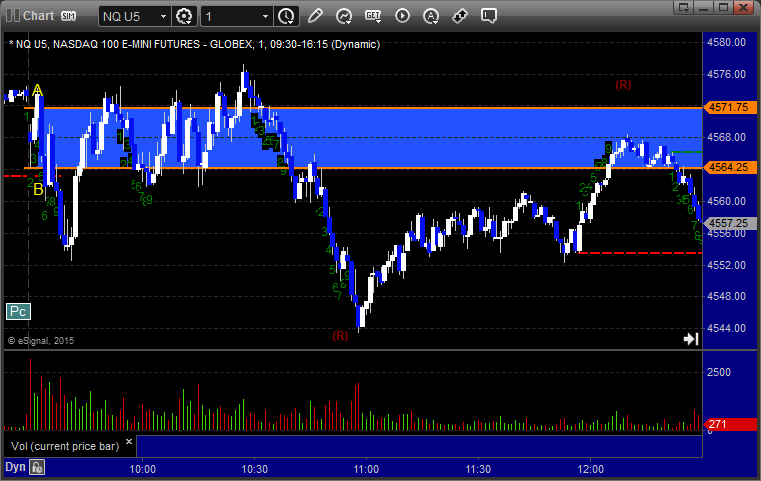Image resolution: width=761 pixels, height=481 pixels.
Task: Expand the interval 1 dropdown
Action: [265, 17]
